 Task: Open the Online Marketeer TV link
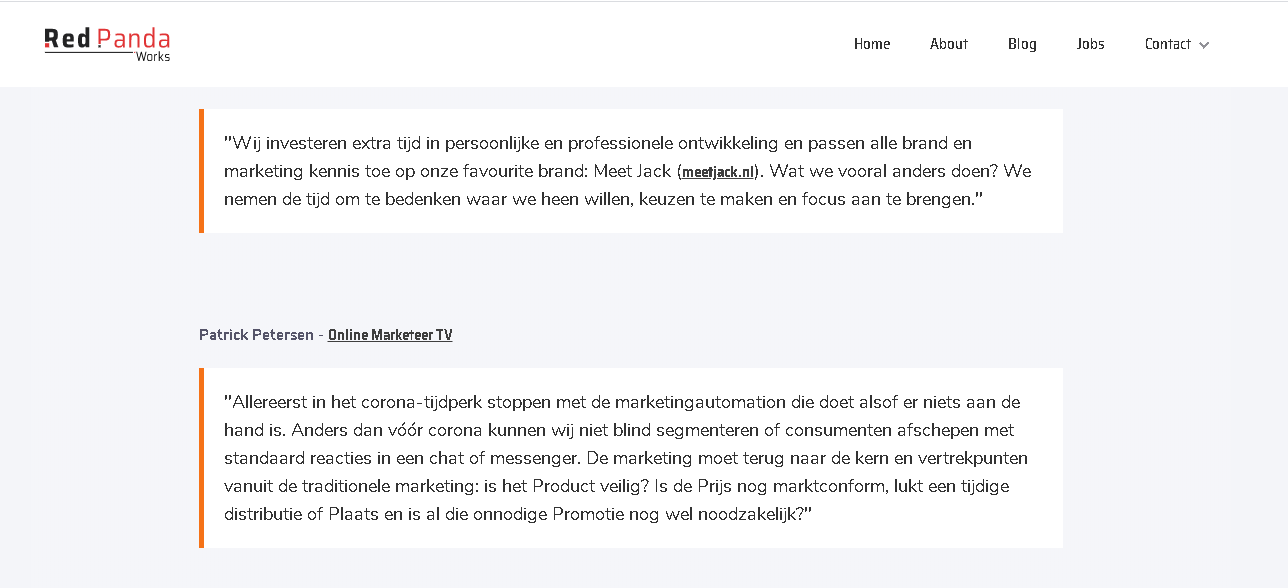[390, 335]
